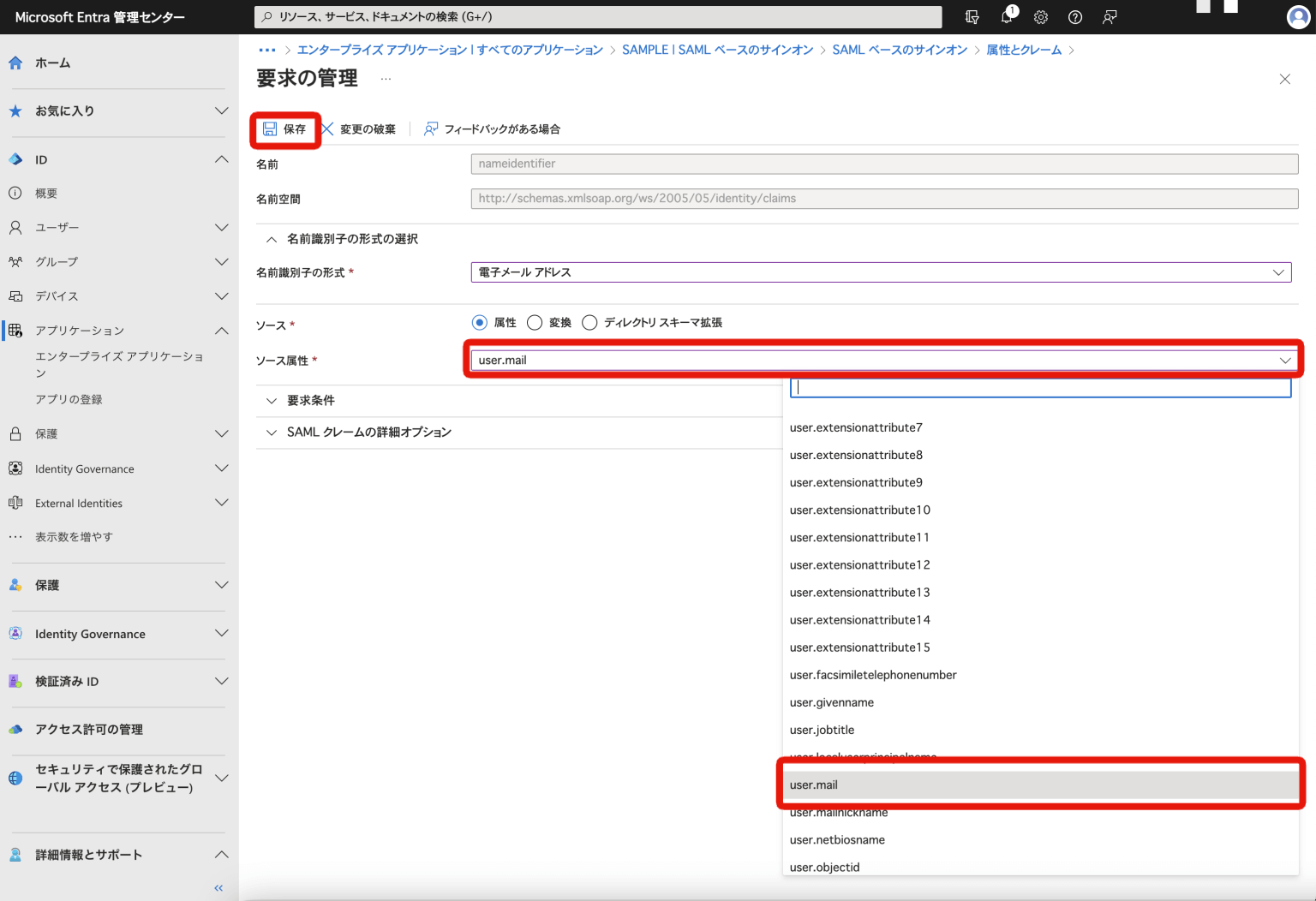
Task: Select user.extensionattribute15 option
Action: [x=1040, y=647]
